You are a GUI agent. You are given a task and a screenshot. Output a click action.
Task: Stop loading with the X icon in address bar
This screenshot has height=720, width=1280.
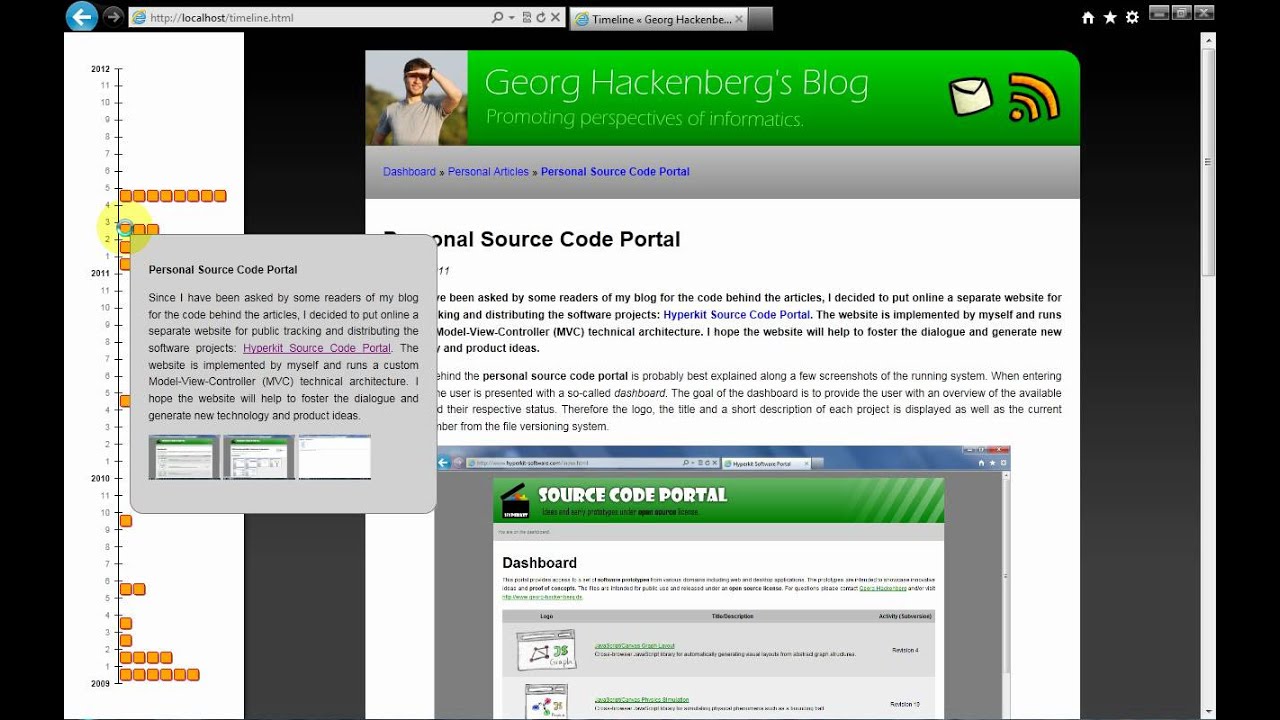coord(555,18)
